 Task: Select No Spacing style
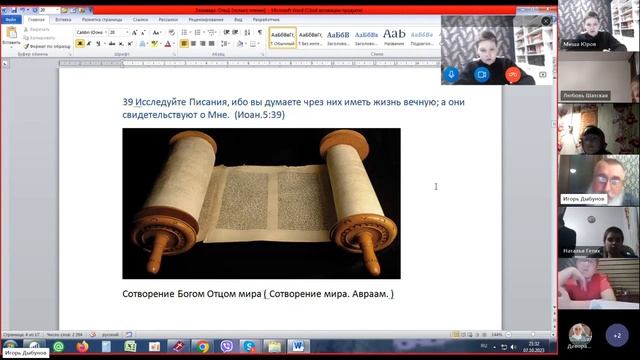pos(310,38)
